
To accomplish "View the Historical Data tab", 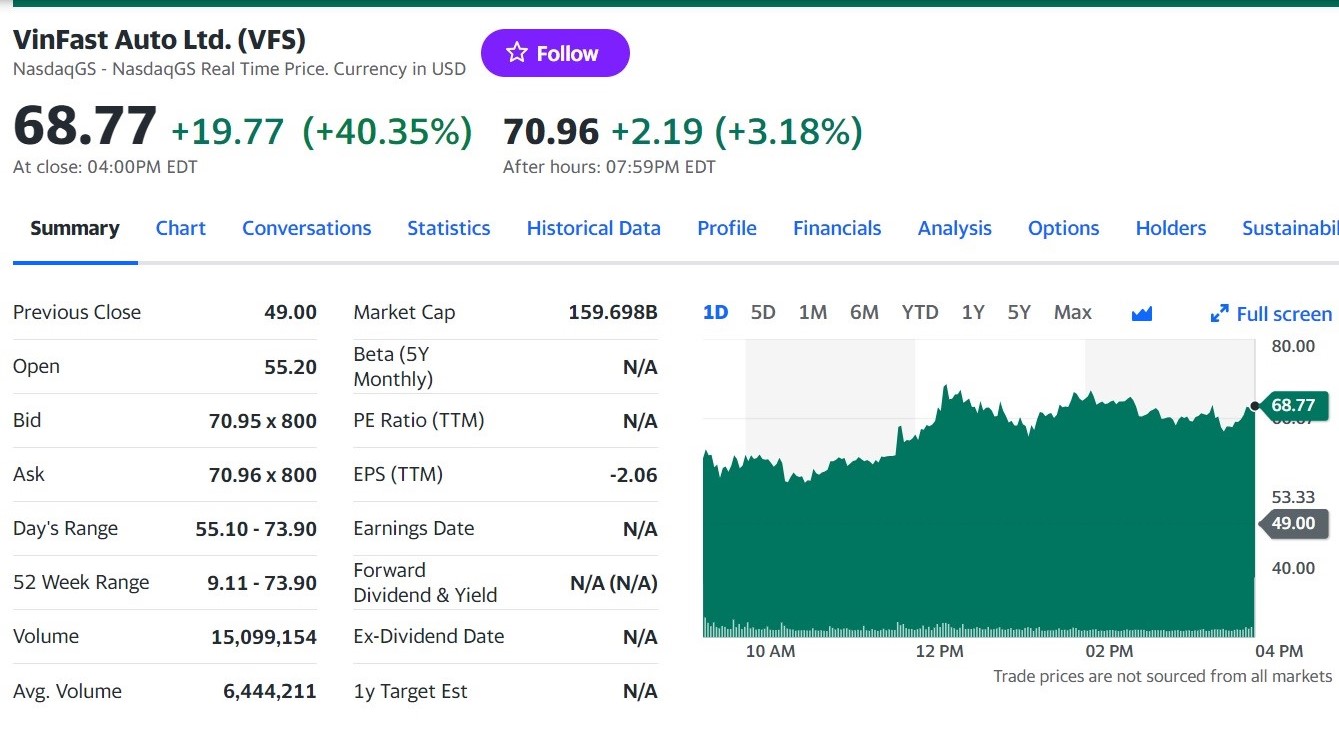I will 594,228.
